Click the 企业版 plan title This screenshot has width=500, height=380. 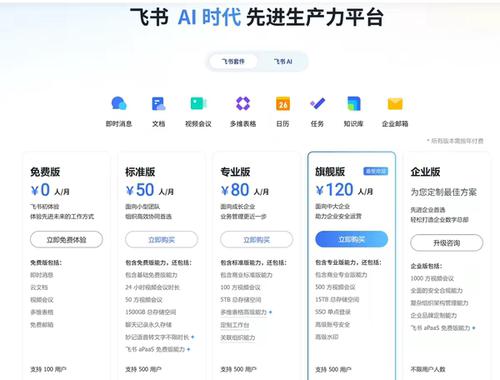tap(425, 172)
